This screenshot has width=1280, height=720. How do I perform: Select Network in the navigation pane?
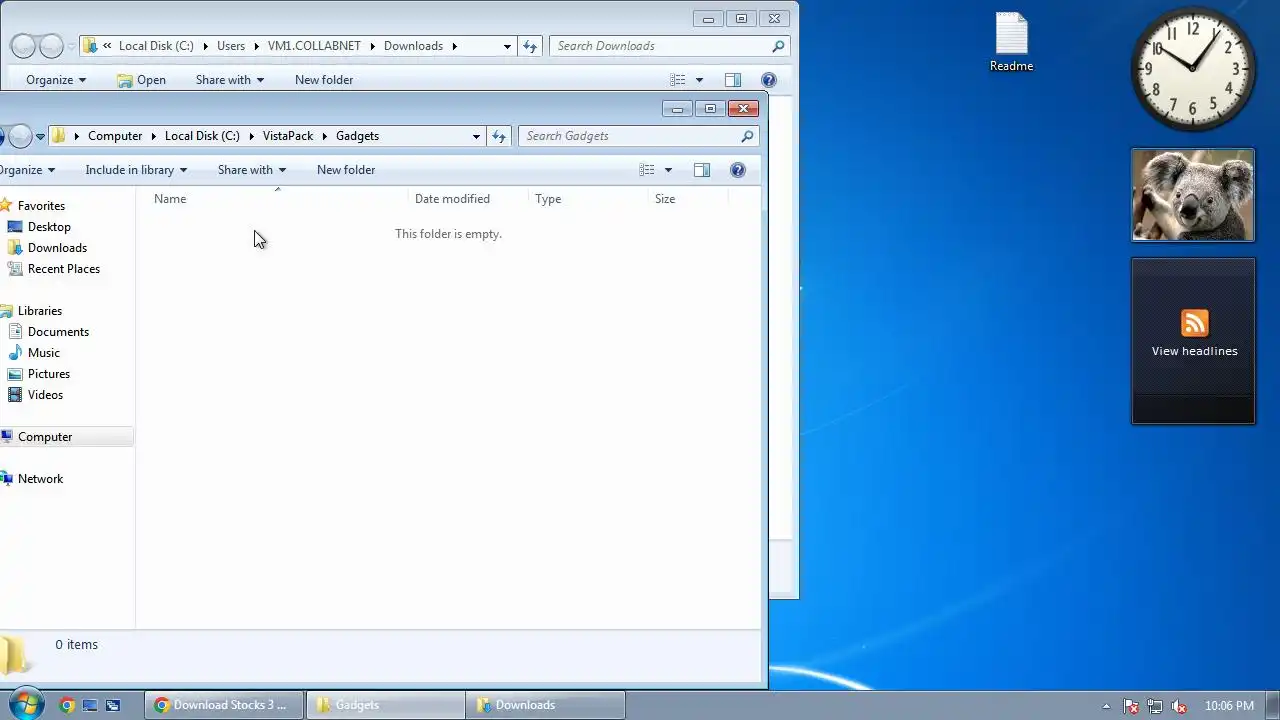[40, 479]
